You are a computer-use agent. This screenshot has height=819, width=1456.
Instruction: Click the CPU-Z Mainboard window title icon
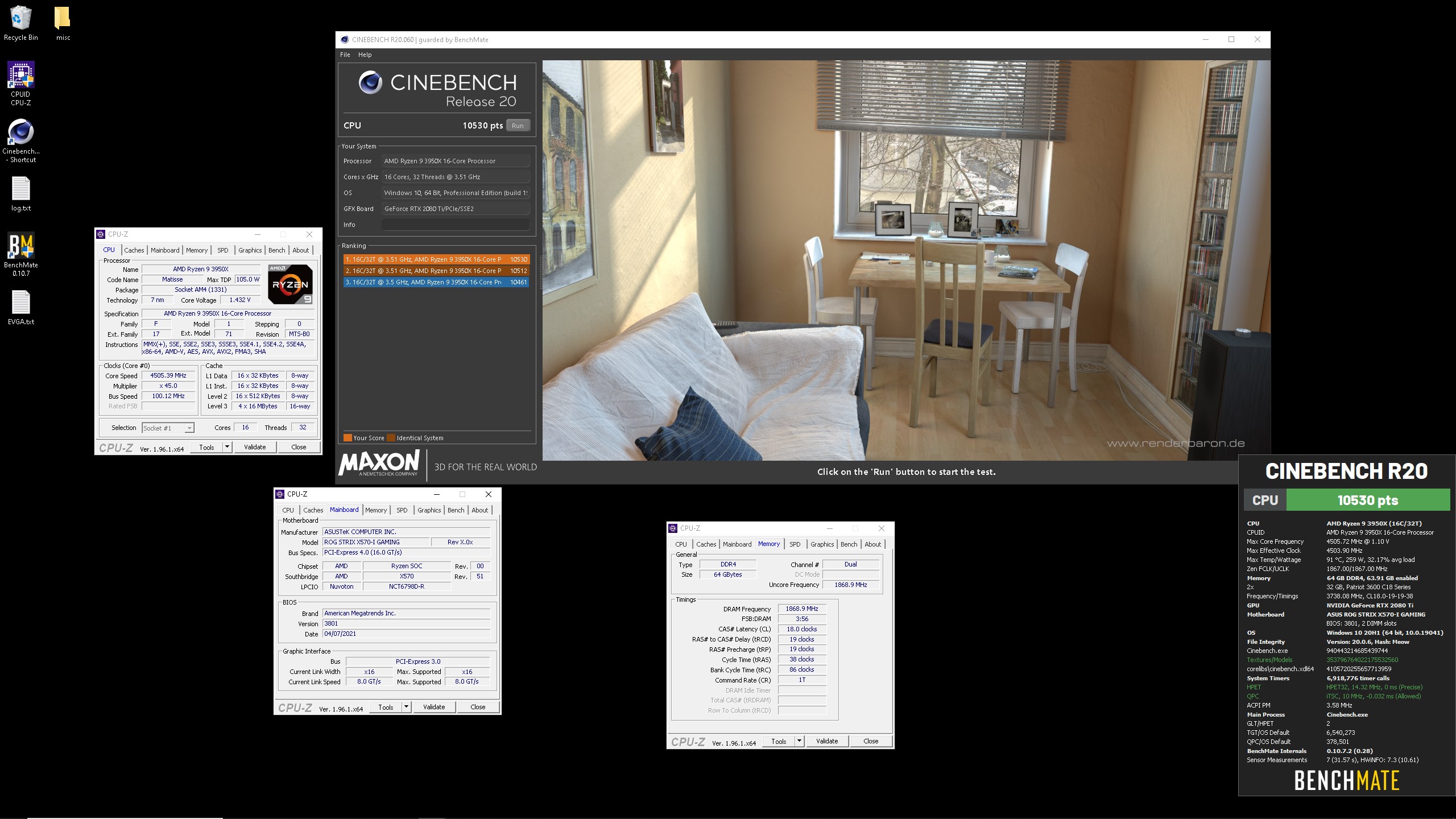280,494
